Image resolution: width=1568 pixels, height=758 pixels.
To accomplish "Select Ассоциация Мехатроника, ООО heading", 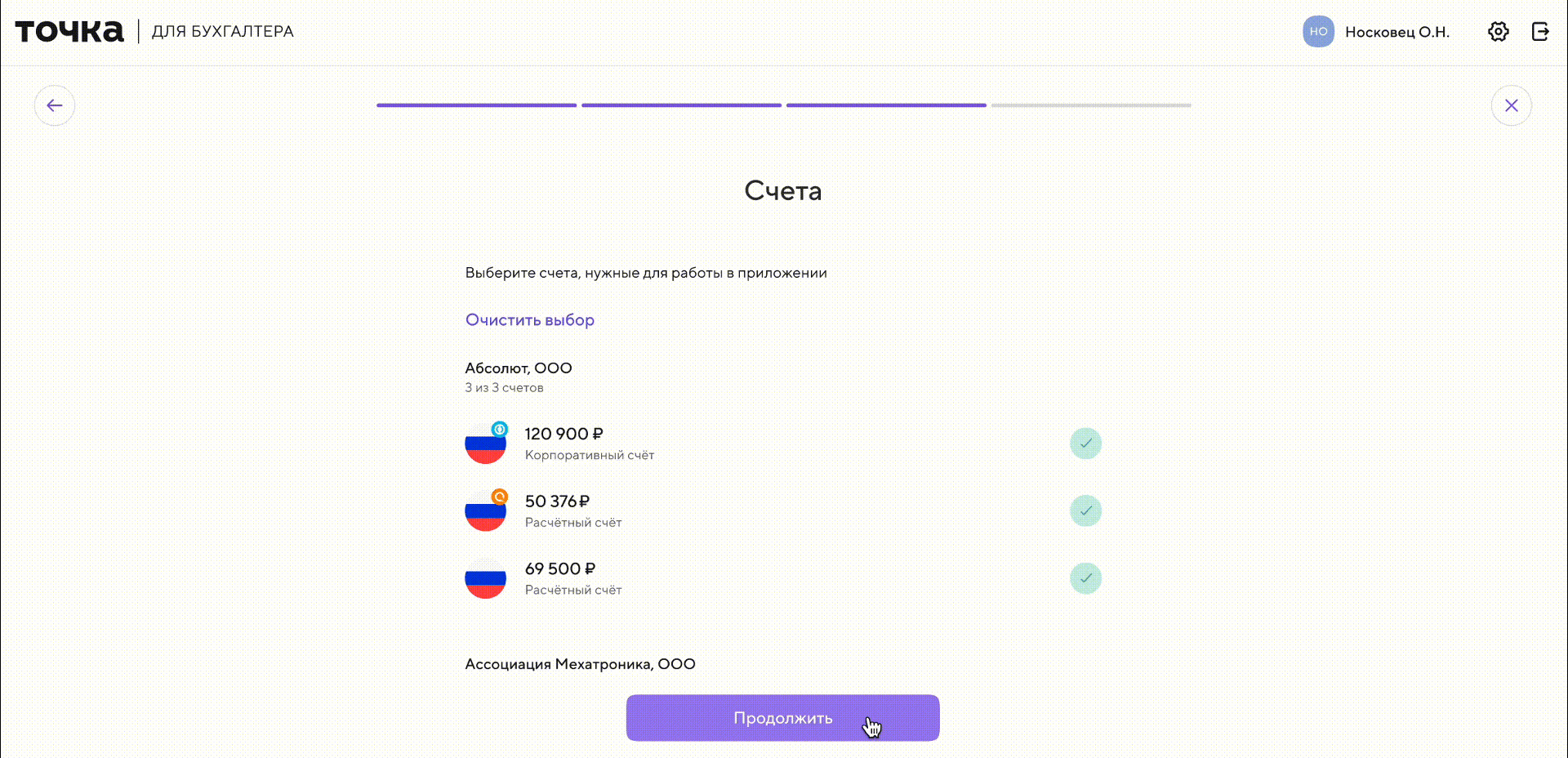I will (x=580, y=664).
